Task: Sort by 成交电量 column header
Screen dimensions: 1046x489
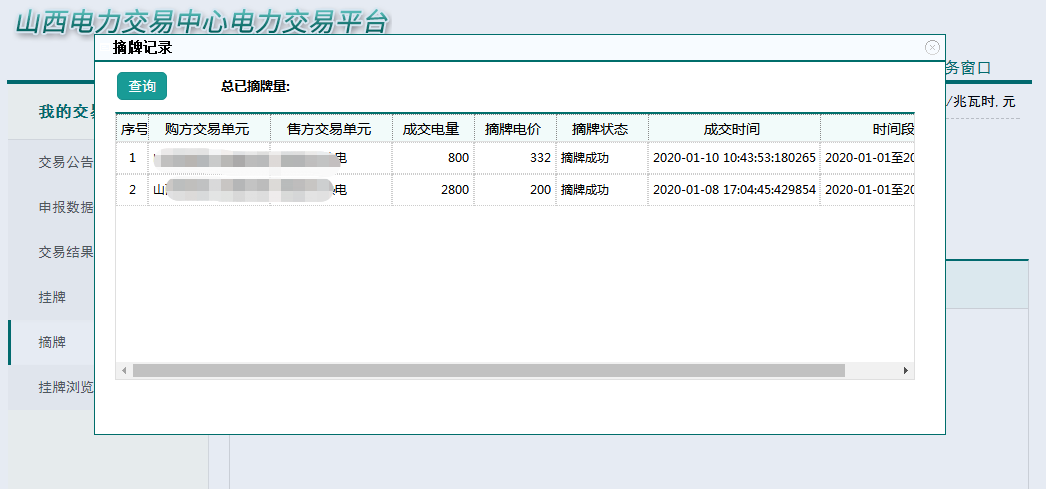Action: coord(431,129)
